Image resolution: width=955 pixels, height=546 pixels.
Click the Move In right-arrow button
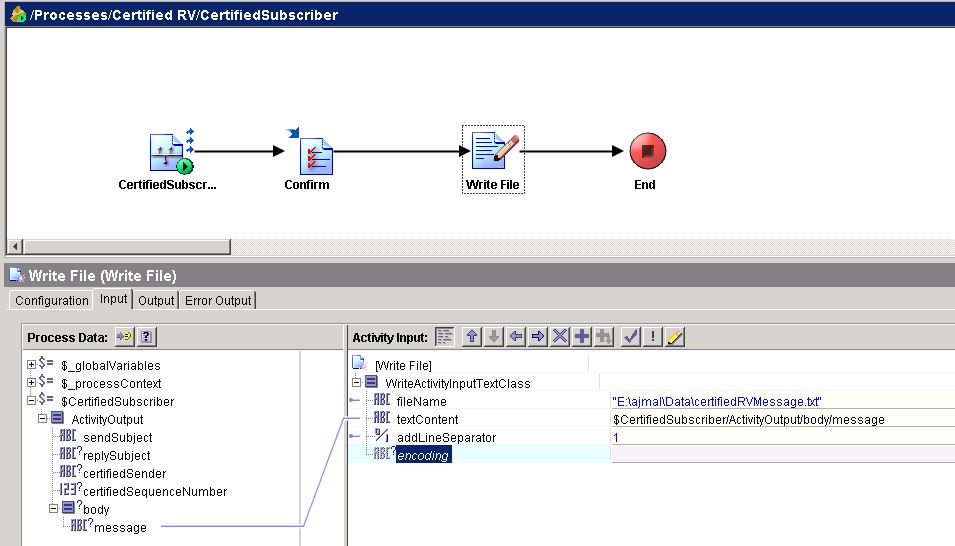coord(538,336)
